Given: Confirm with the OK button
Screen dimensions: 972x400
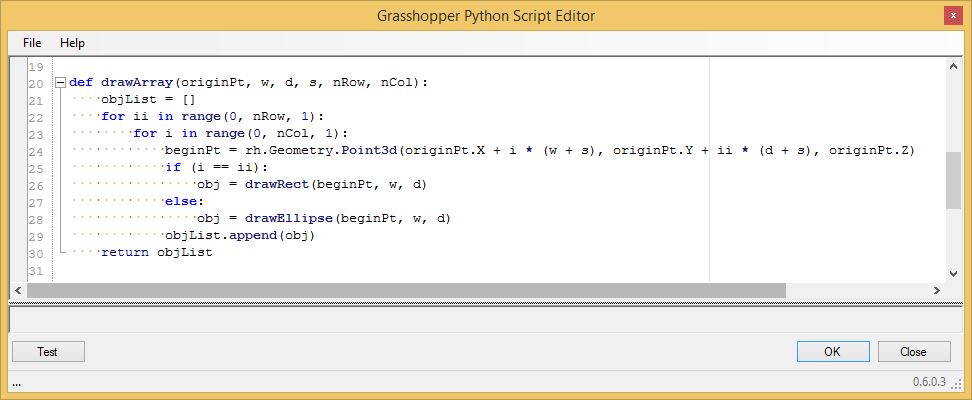Looking at the screenshot, I should 832,352.
